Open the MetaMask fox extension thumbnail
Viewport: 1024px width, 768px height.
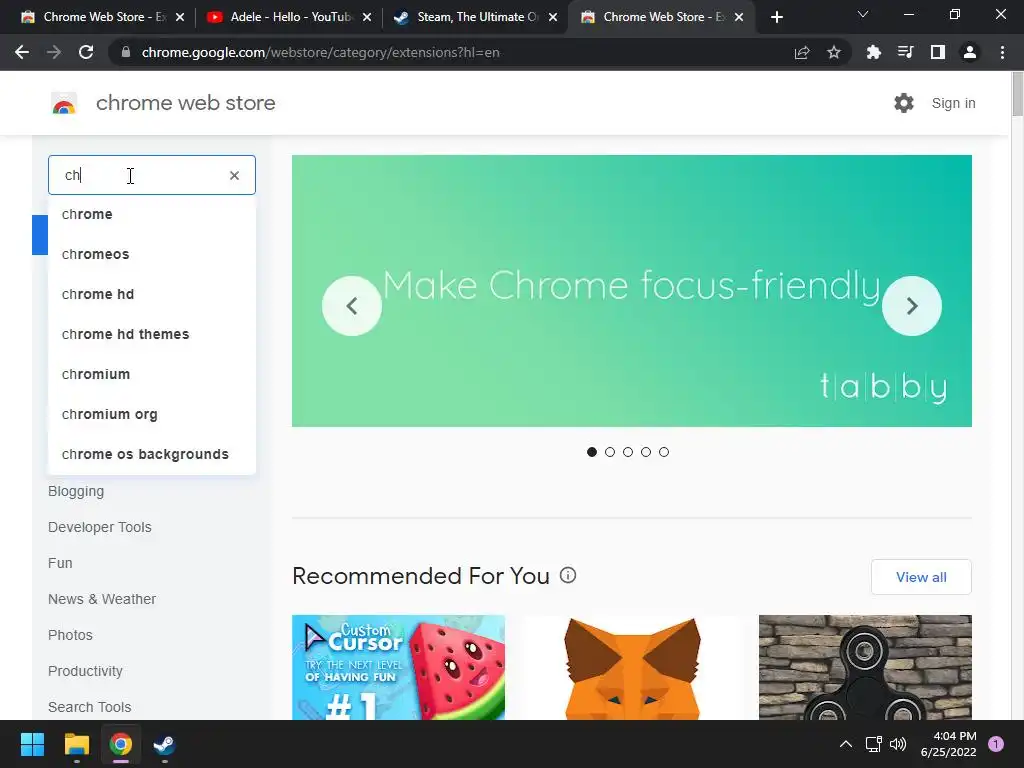(632, 667)
